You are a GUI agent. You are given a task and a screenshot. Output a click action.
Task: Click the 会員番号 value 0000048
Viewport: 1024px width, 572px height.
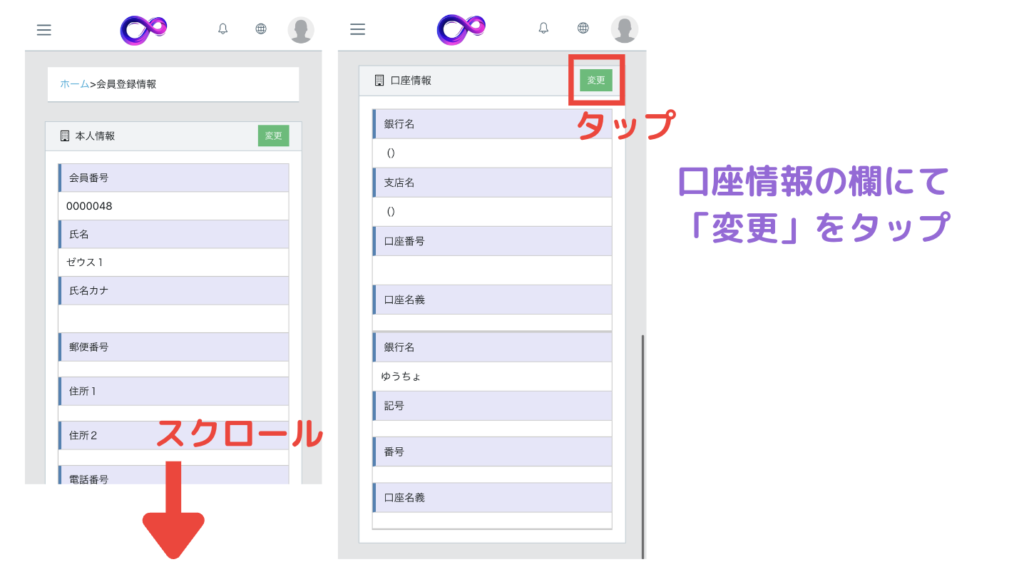pyautogui.click(x=89, y=206)
